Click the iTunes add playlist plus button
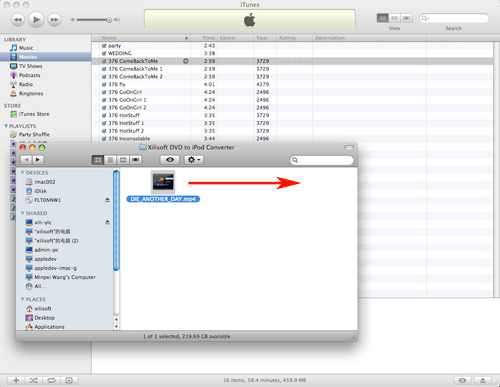 coord(16,380)
